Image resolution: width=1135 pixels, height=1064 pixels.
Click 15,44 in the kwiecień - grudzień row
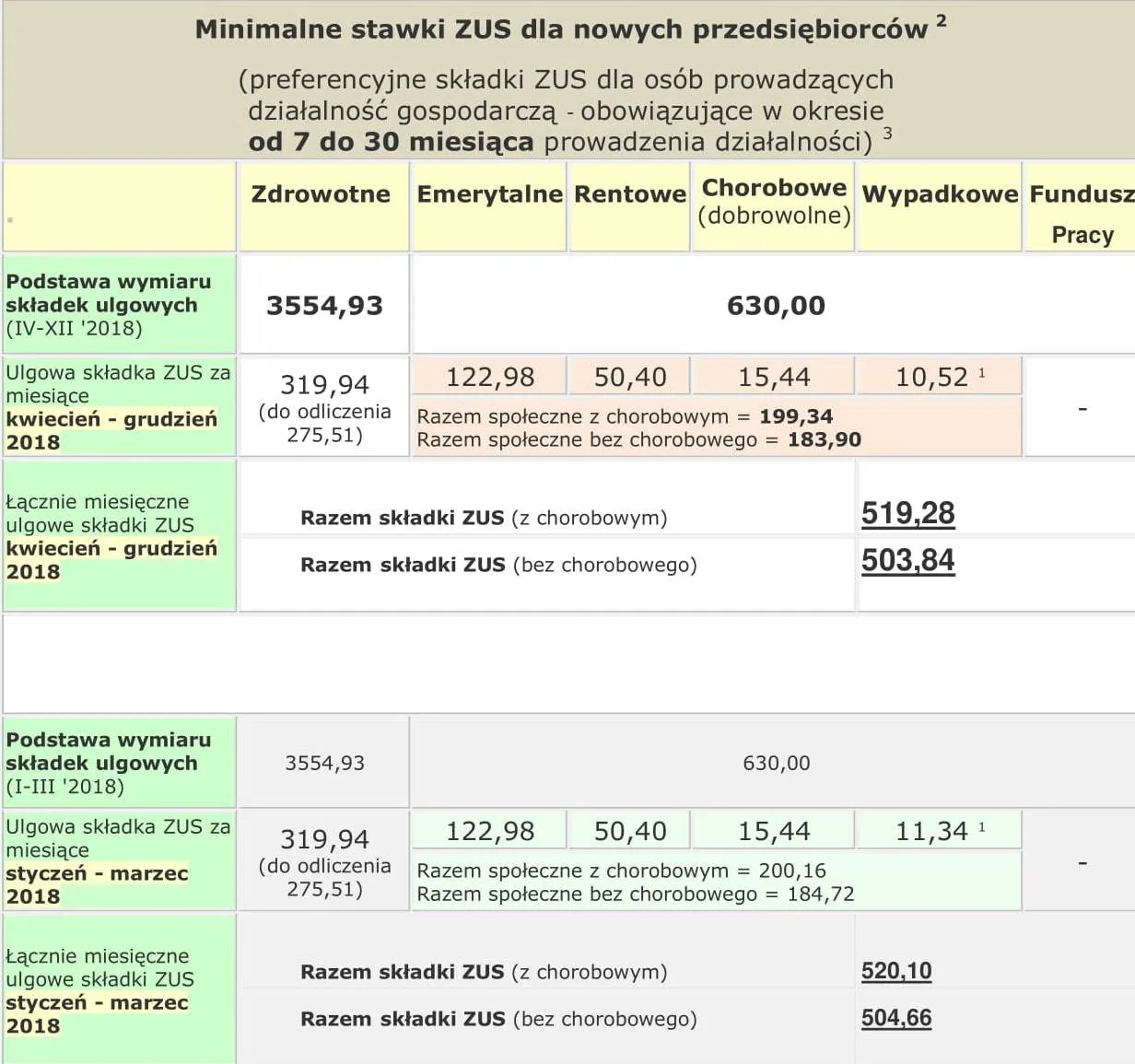tap(774, 377)
